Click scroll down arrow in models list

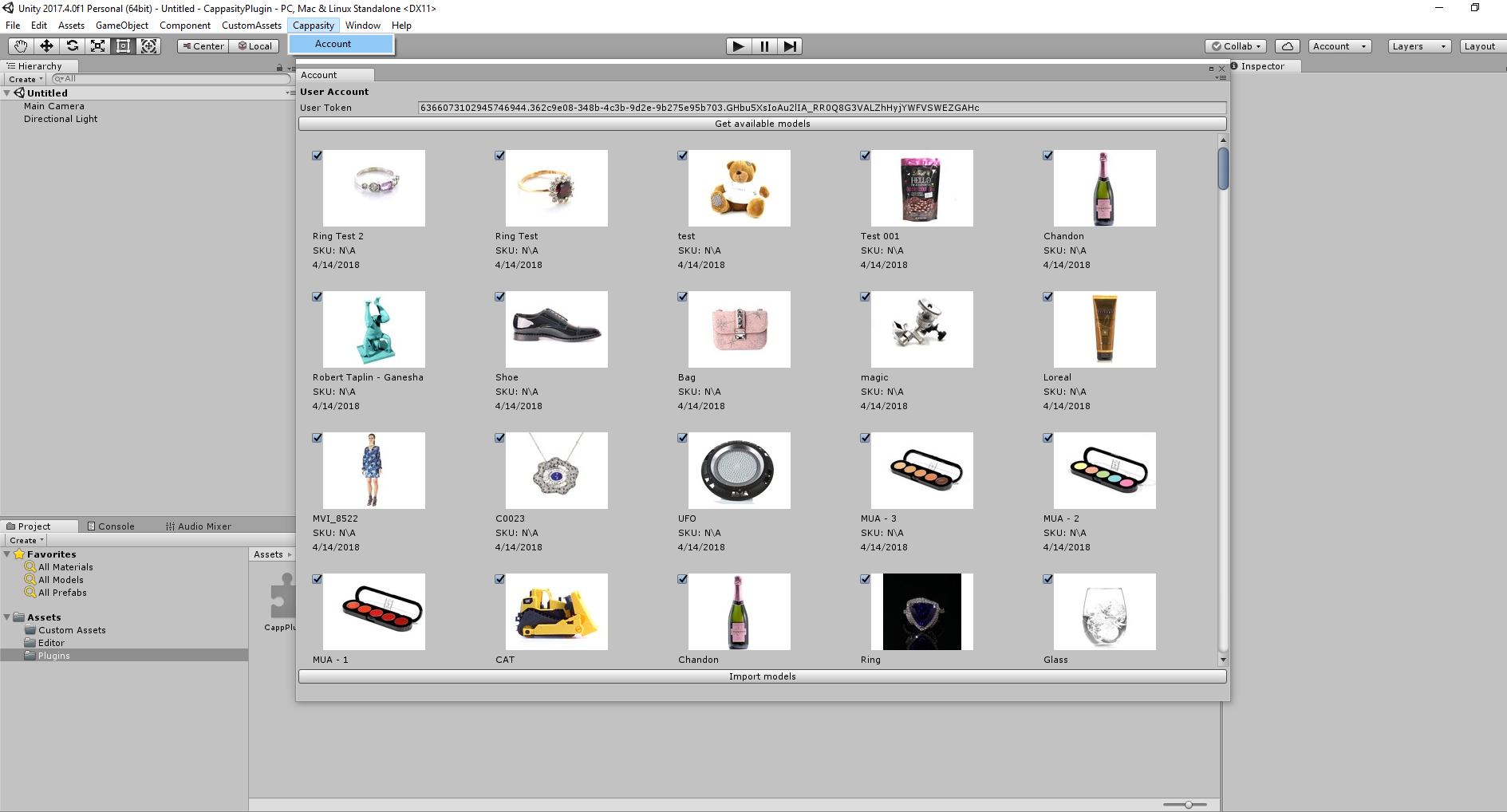pos(1223,660)
